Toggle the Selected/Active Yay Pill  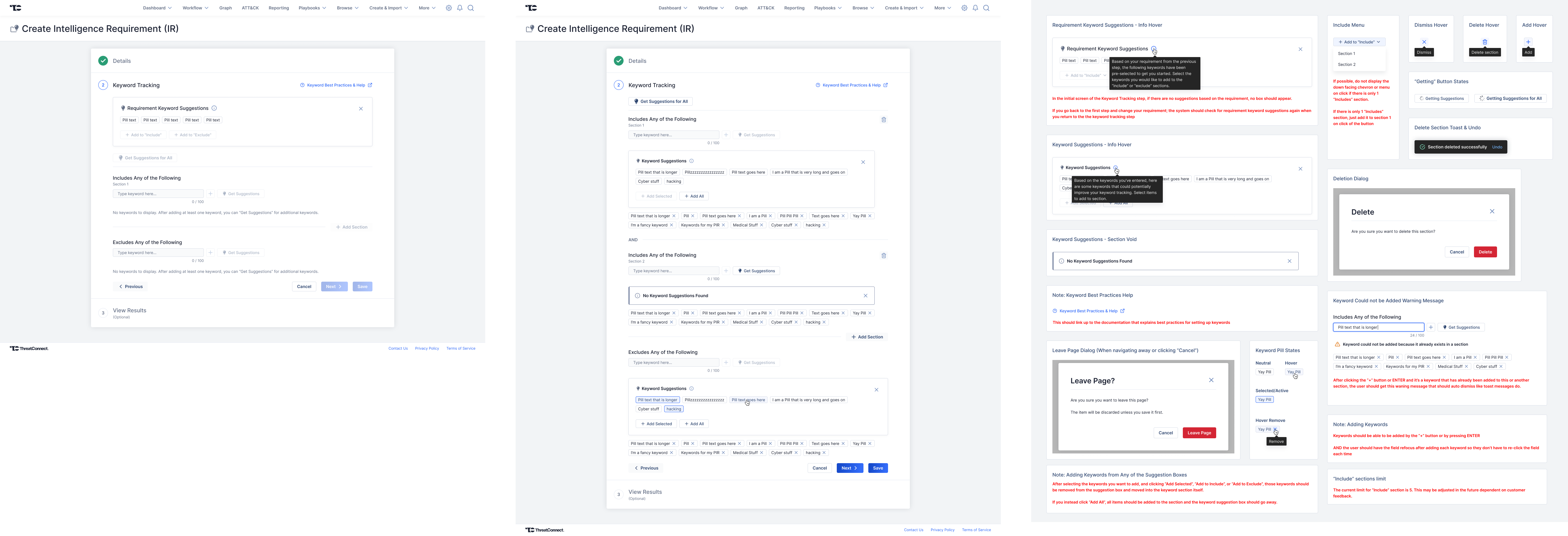tap(1264, 399)
